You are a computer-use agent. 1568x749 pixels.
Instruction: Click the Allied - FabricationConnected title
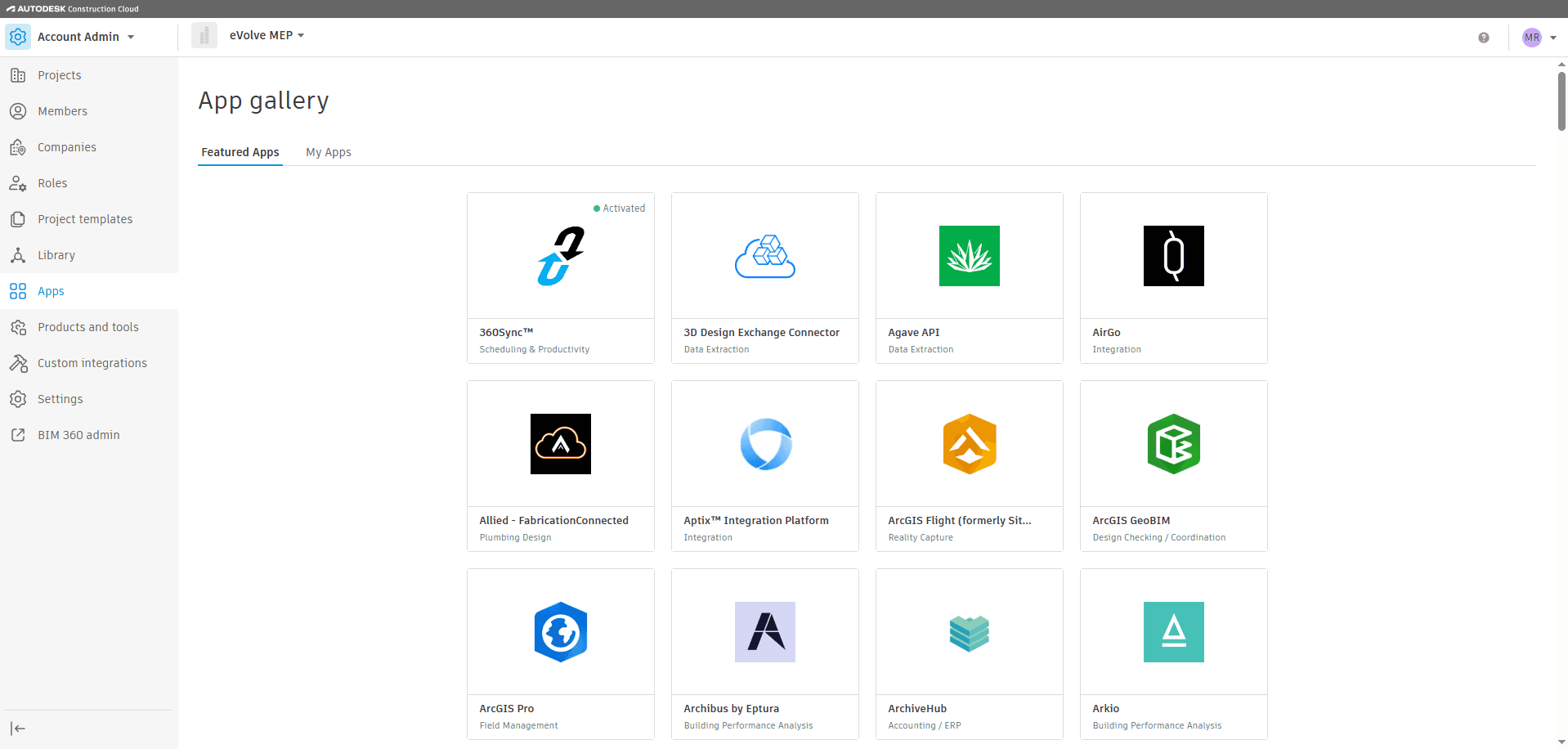tap(554, 521)
